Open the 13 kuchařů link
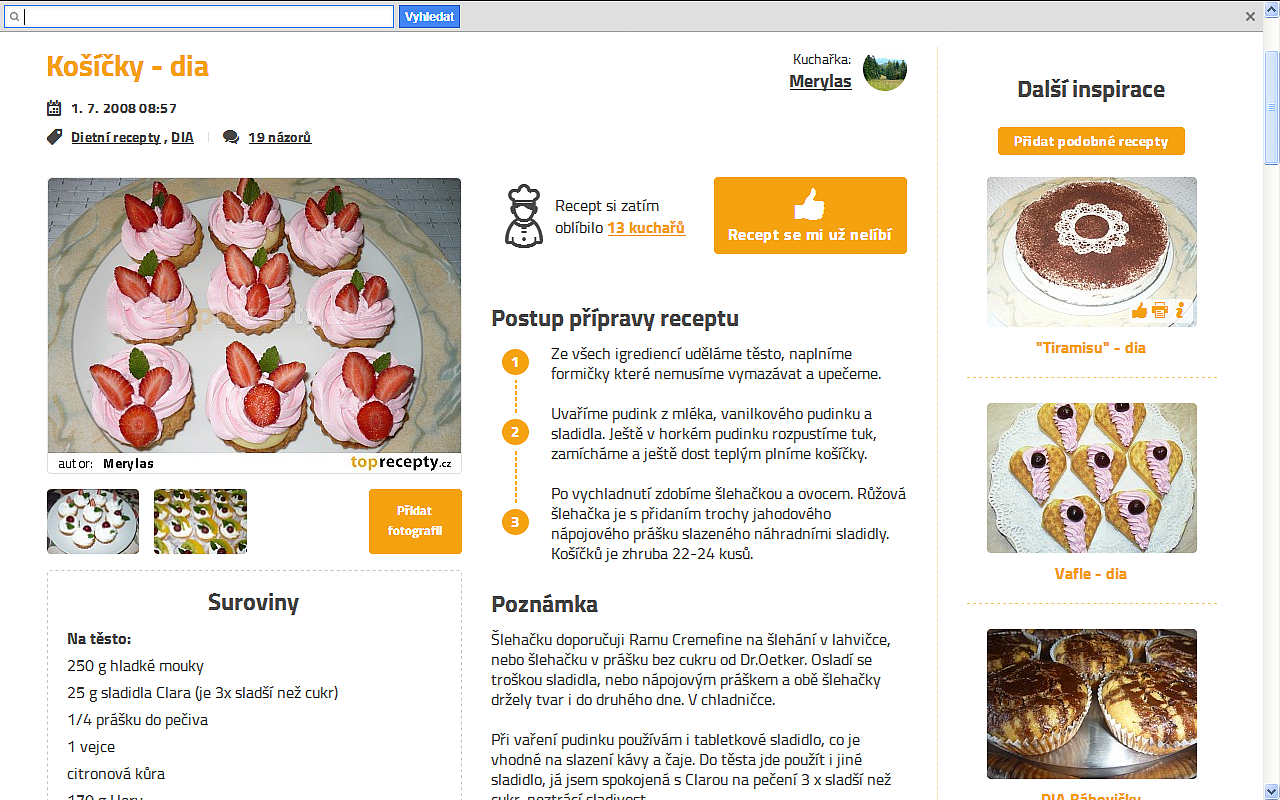The image size is (1280, 800). 646,228
